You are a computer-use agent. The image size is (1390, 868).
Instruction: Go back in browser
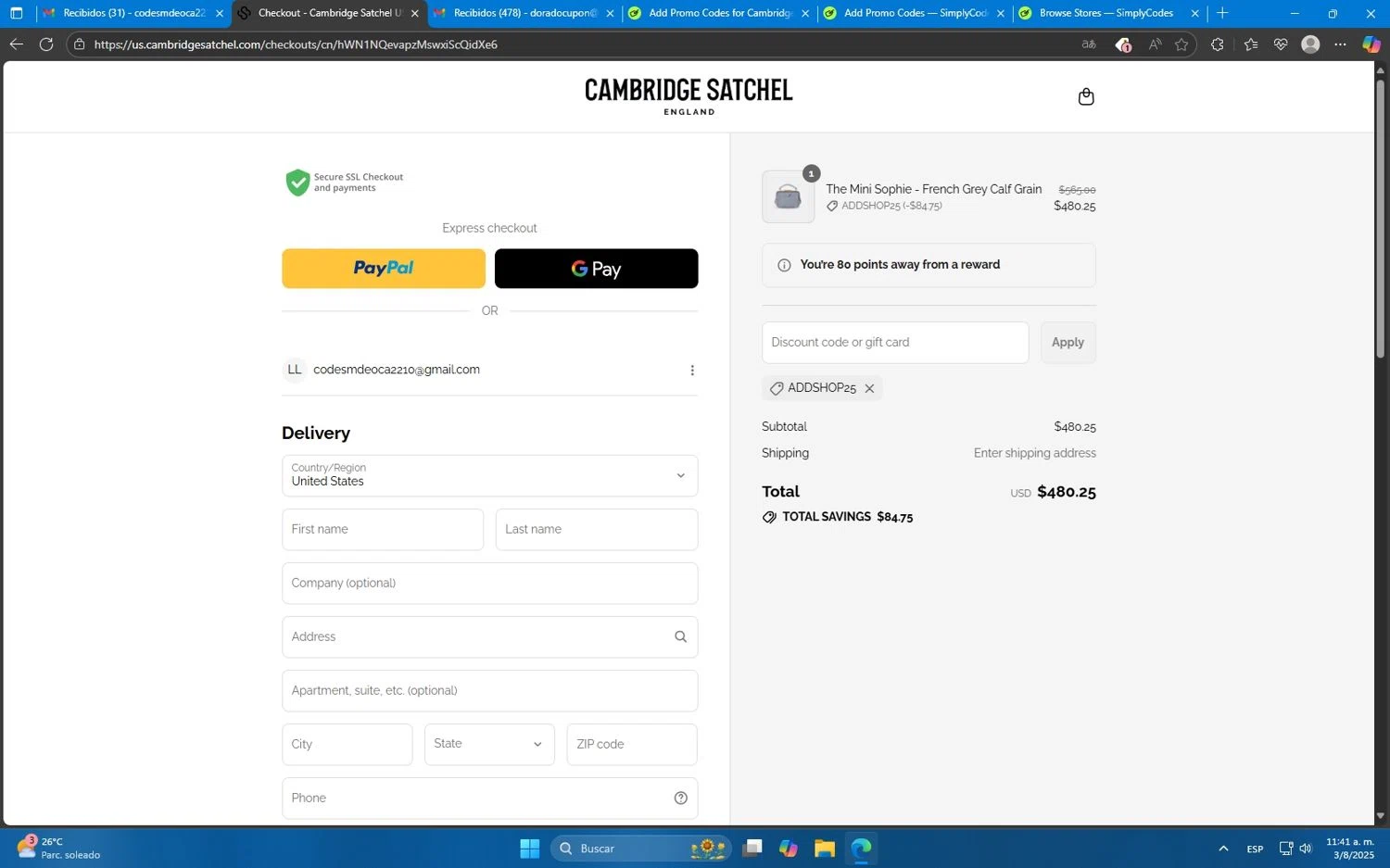point(17,44)
